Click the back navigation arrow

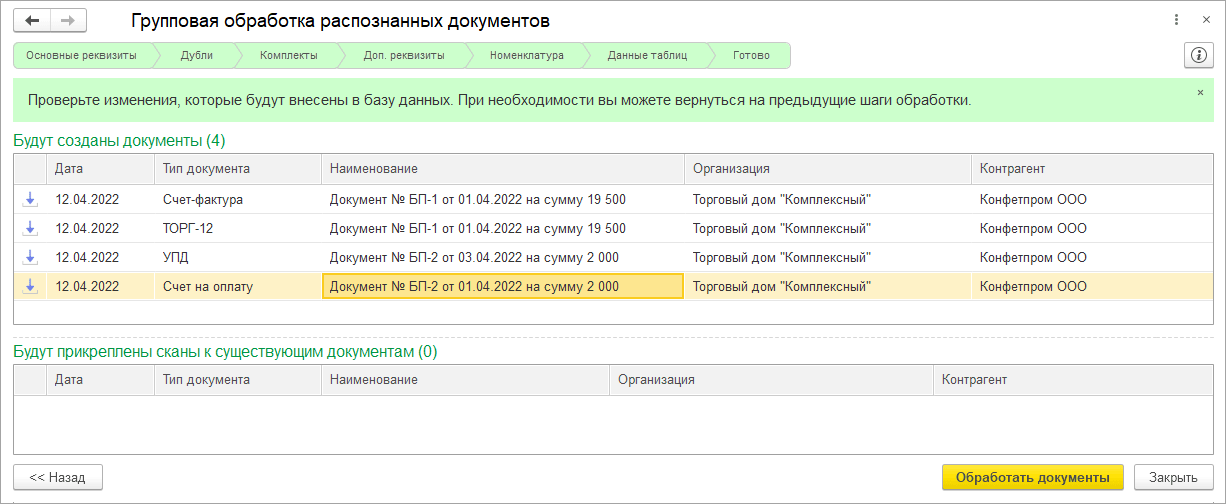(x=33, y=21)
